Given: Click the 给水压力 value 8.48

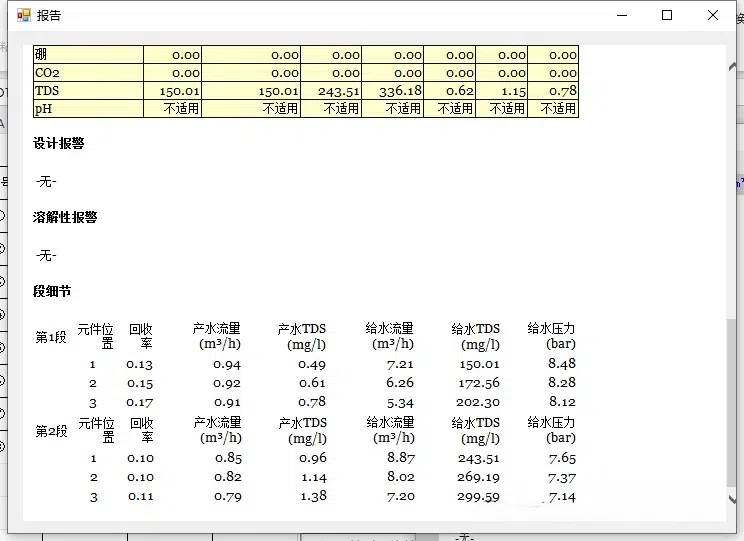Looking at the screenshot, I should (562, 364).
